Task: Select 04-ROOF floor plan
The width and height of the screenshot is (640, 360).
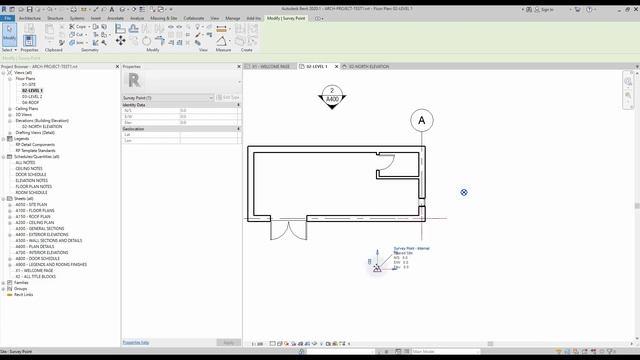Action: click(30, 102)
